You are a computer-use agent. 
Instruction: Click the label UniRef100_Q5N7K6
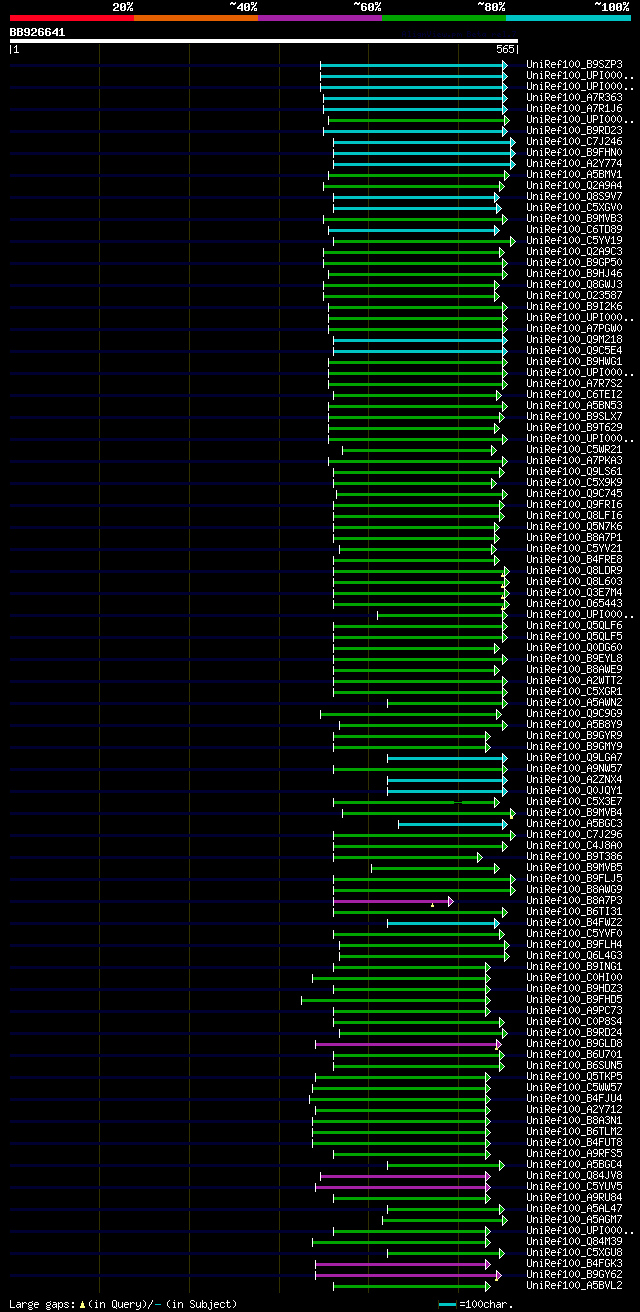coord(574,527)
